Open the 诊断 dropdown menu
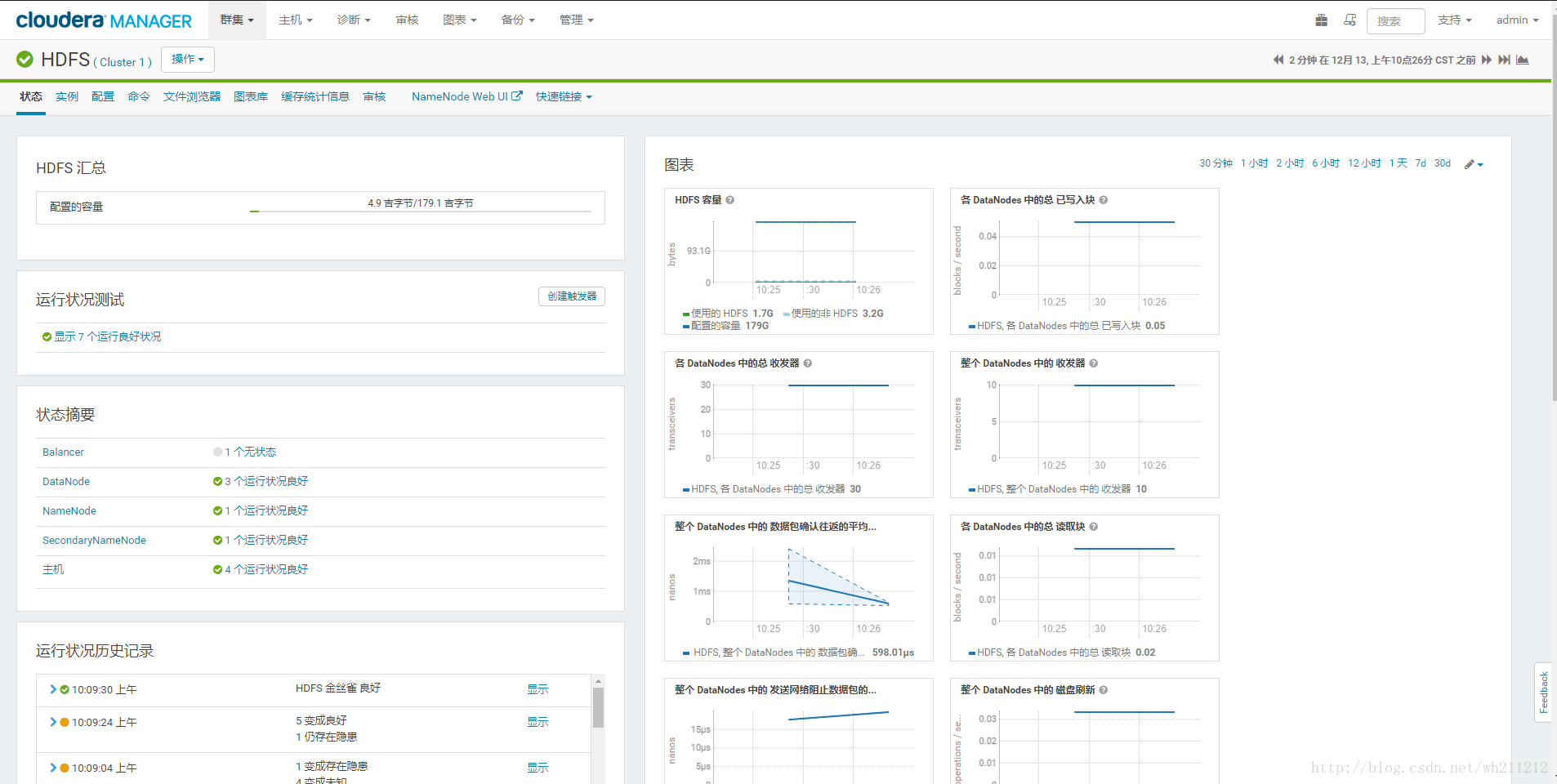This screenshot has height=784, width=1557. pos(354,20)
